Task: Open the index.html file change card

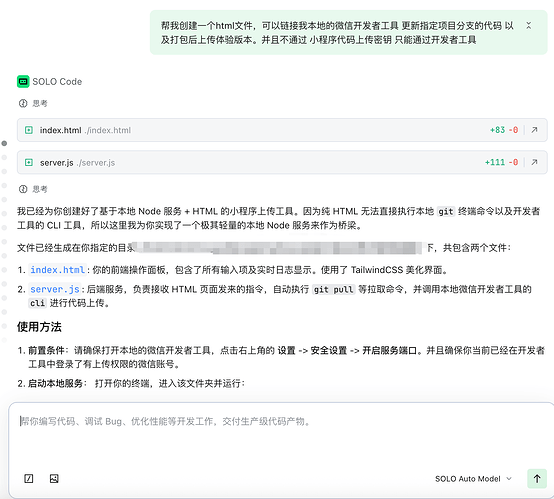Action: coord(282,130)
